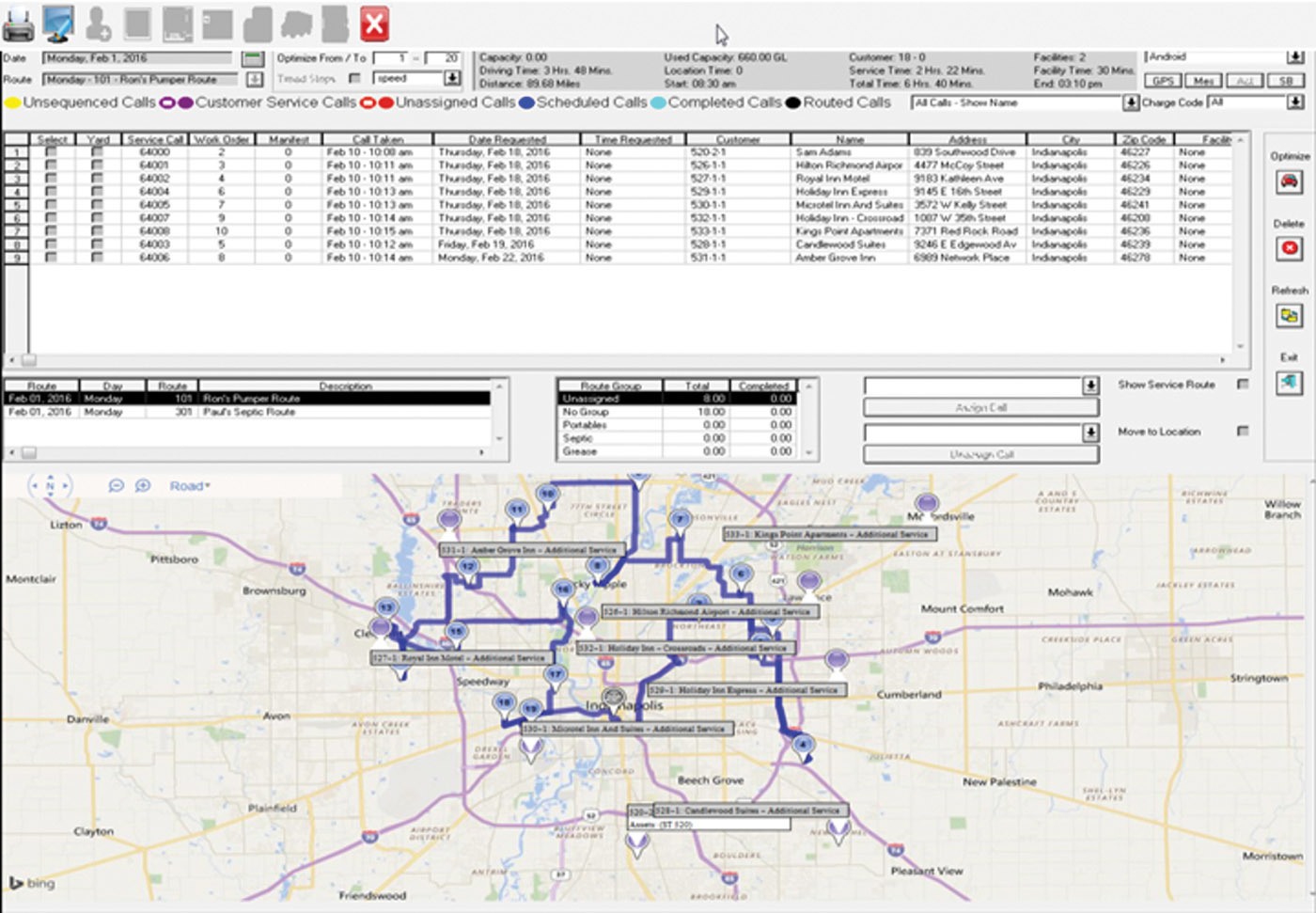Screen dimensions: 1316x913
Task: Sort the table by Service Call column header
Action: tap(155, 139)
